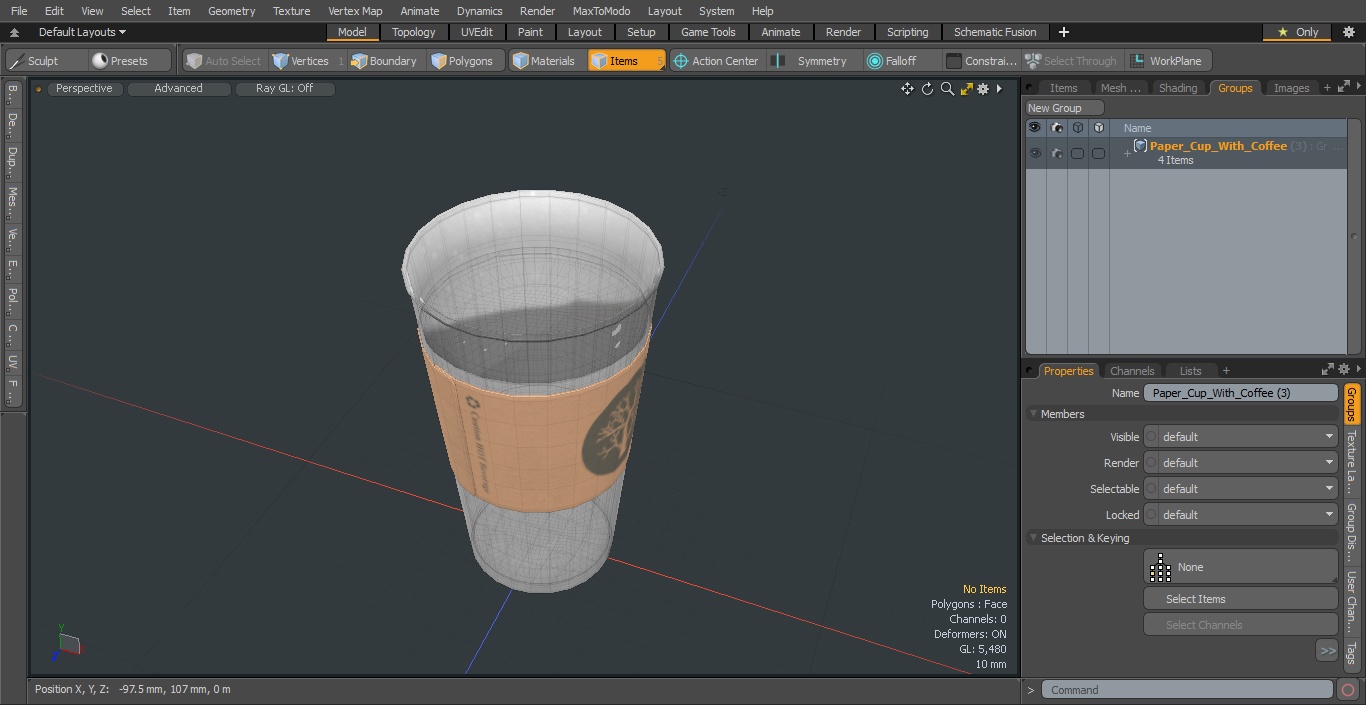Viewport: 1366px width, 705px height.
Task: Edit the group Name field
Action: point(1240,393)
